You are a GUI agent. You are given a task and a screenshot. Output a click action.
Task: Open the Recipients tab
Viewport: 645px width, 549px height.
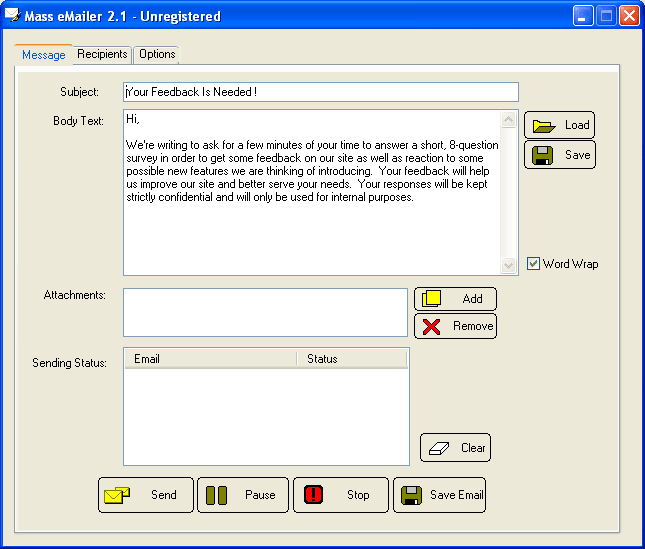102,54
